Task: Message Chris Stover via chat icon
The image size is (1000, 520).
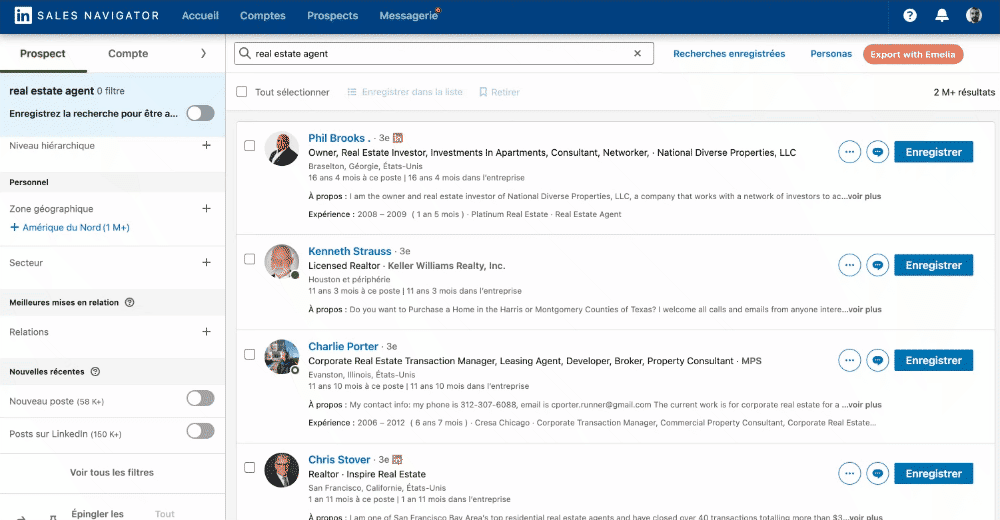Action: 878,473
